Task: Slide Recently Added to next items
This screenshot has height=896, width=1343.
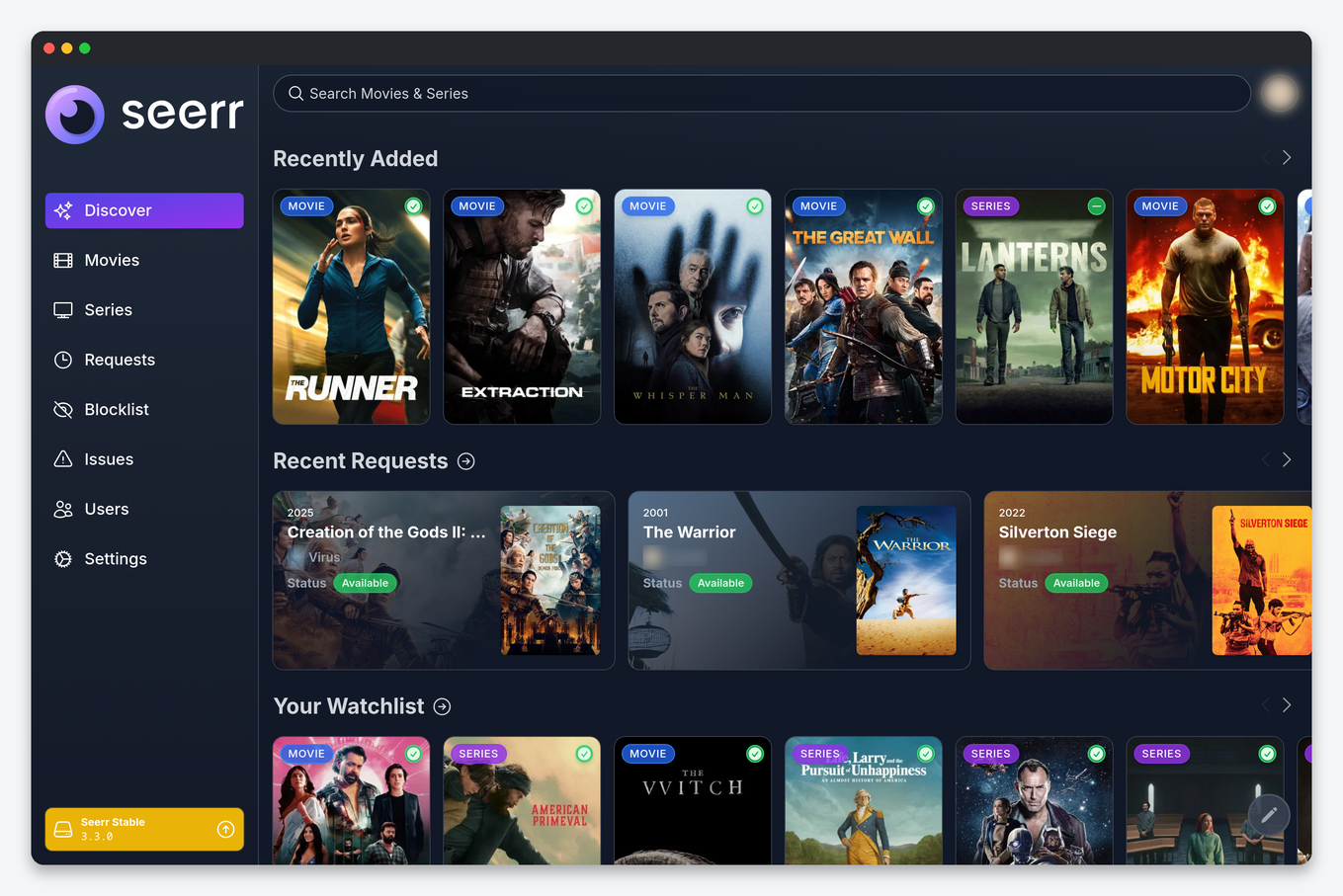Action: tap(1287, 158)
